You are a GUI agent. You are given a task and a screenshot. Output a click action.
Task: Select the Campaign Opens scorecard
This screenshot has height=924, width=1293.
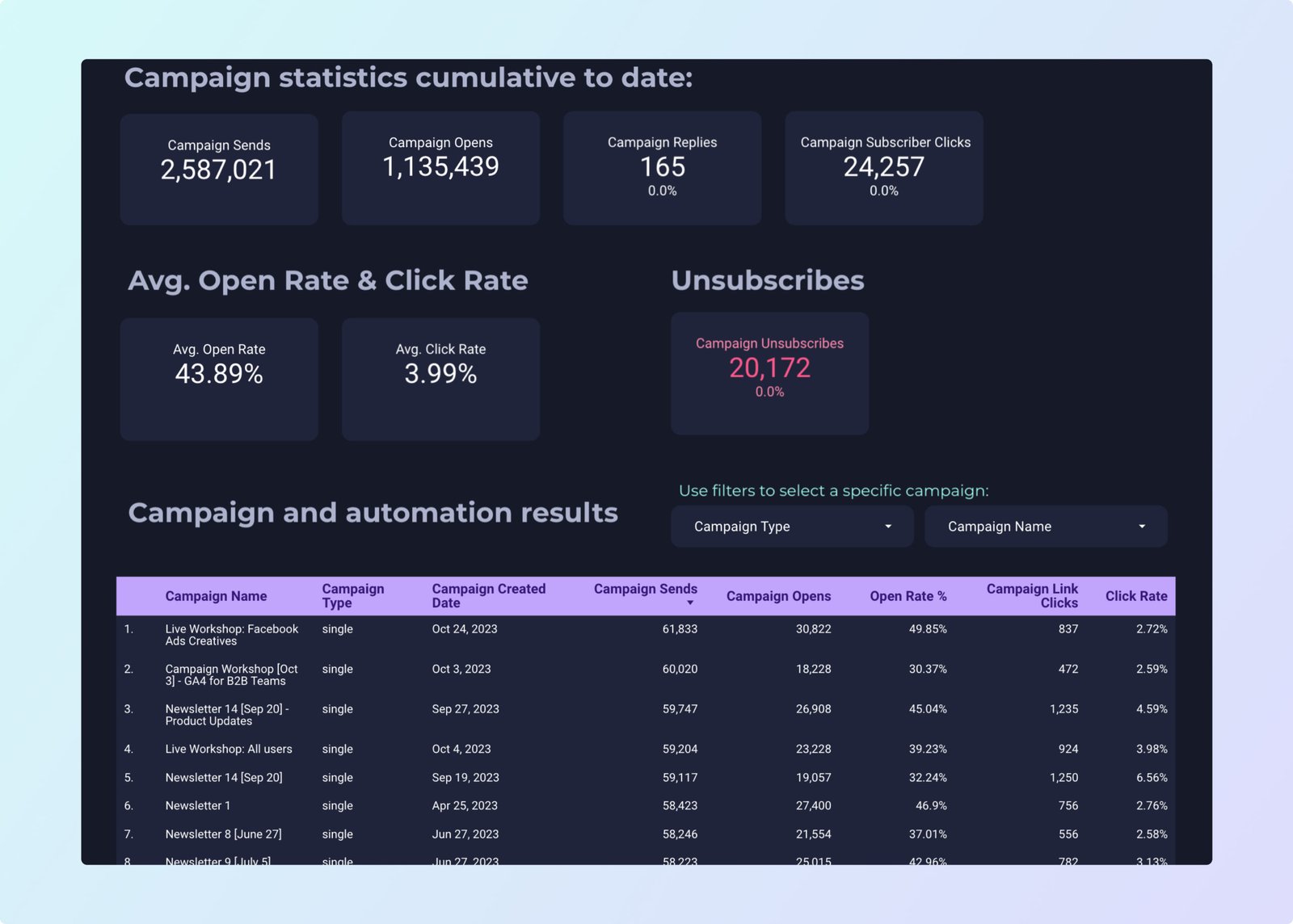coord(440,168)
